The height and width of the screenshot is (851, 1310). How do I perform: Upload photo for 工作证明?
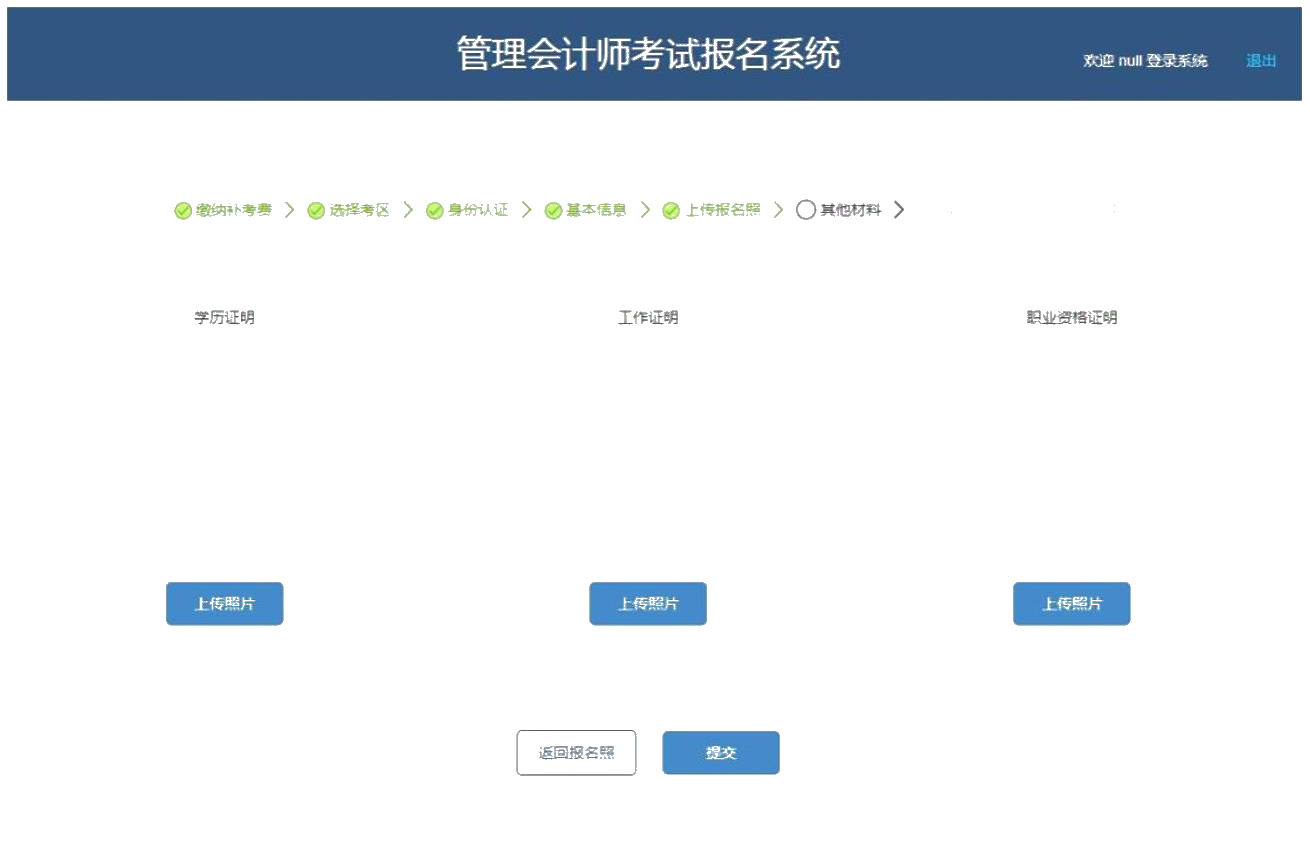[648, 604]
